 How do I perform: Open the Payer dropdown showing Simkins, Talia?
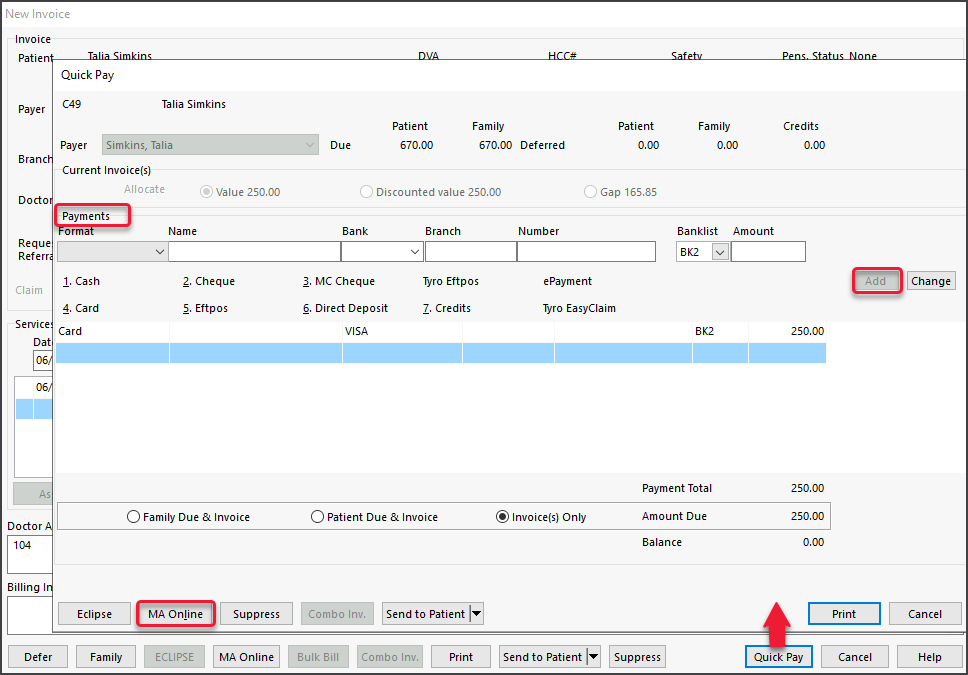[x=211, y=145]
